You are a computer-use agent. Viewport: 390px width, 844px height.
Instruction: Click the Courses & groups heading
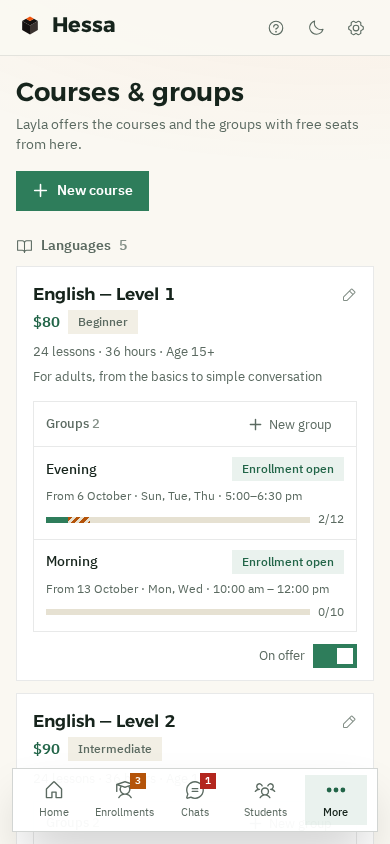(130, 93)
